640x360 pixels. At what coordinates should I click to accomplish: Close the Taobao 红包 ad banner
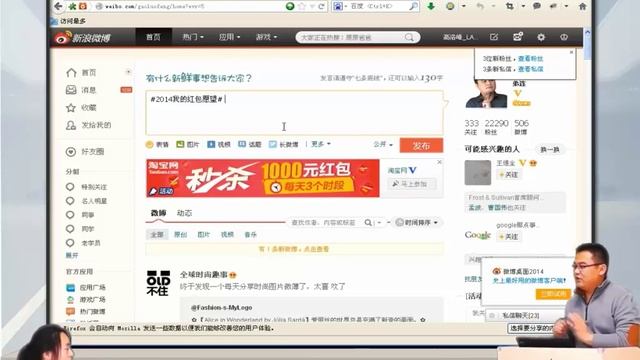coord(439,162)
